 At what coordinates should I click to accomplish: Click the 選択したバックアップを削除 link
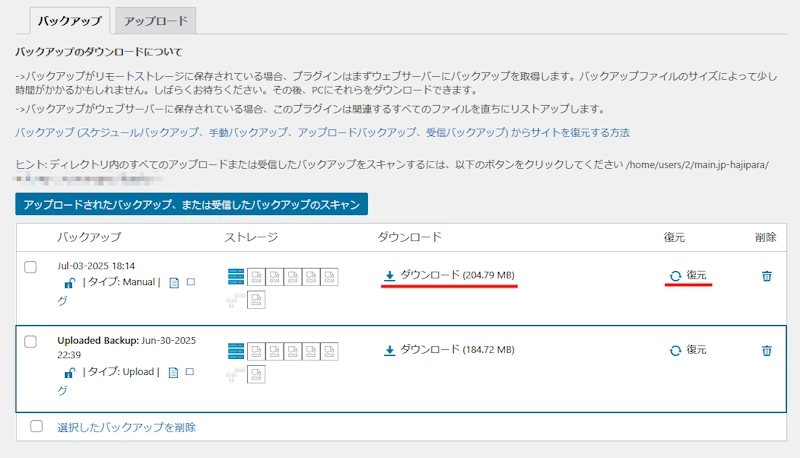pos(126,427)
